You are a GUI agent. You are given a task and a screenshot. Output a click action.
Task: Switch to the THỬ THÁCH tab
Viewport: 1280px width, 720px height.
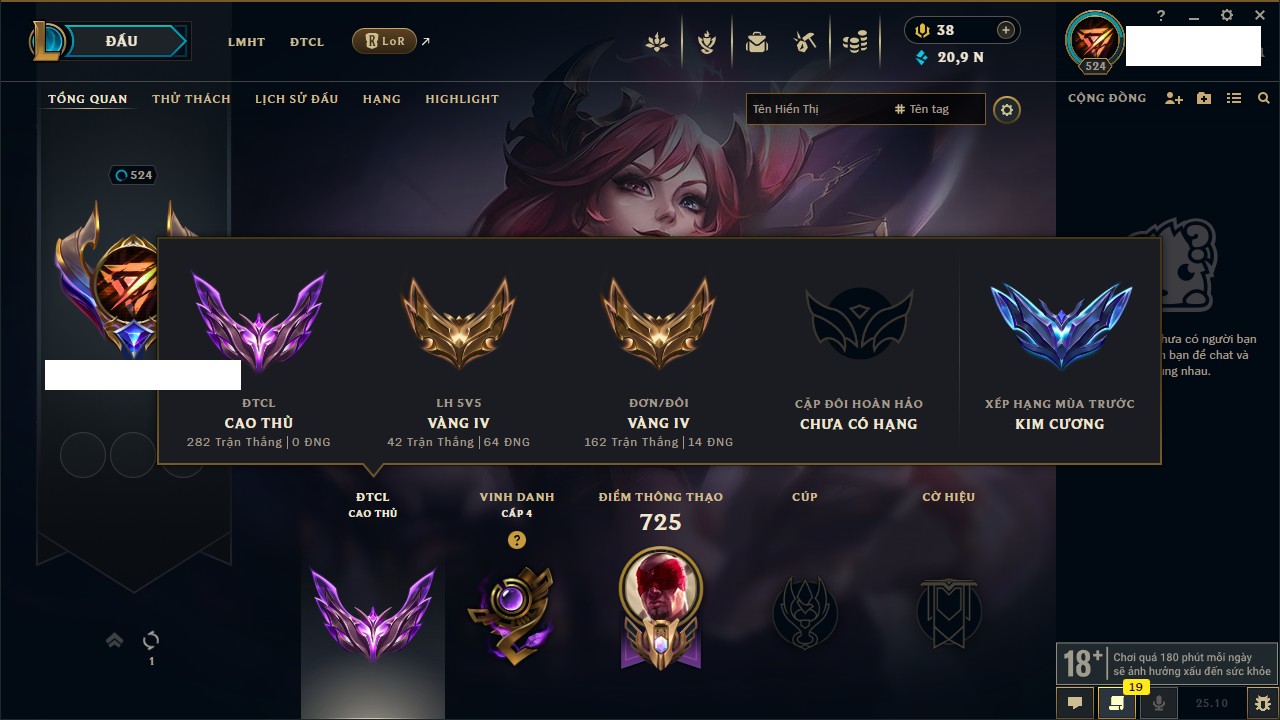(x=191, y=99)
